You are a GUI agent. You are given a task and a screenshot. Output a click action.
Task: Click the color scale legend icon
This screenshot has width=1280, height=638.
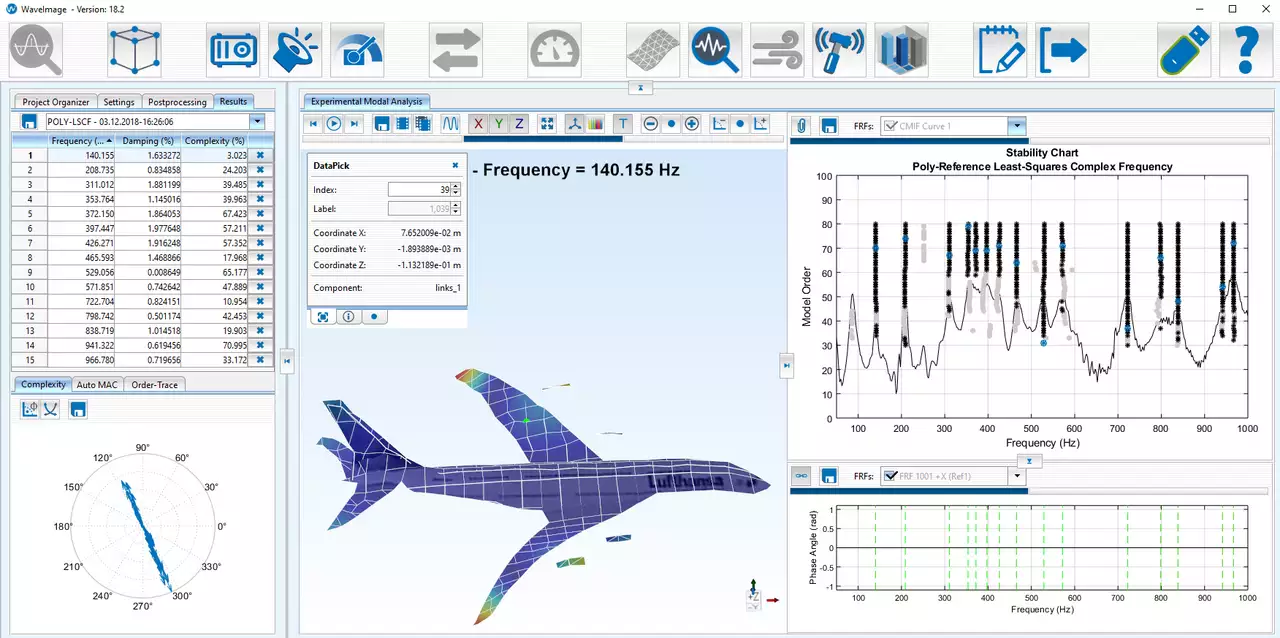point(596,124)
